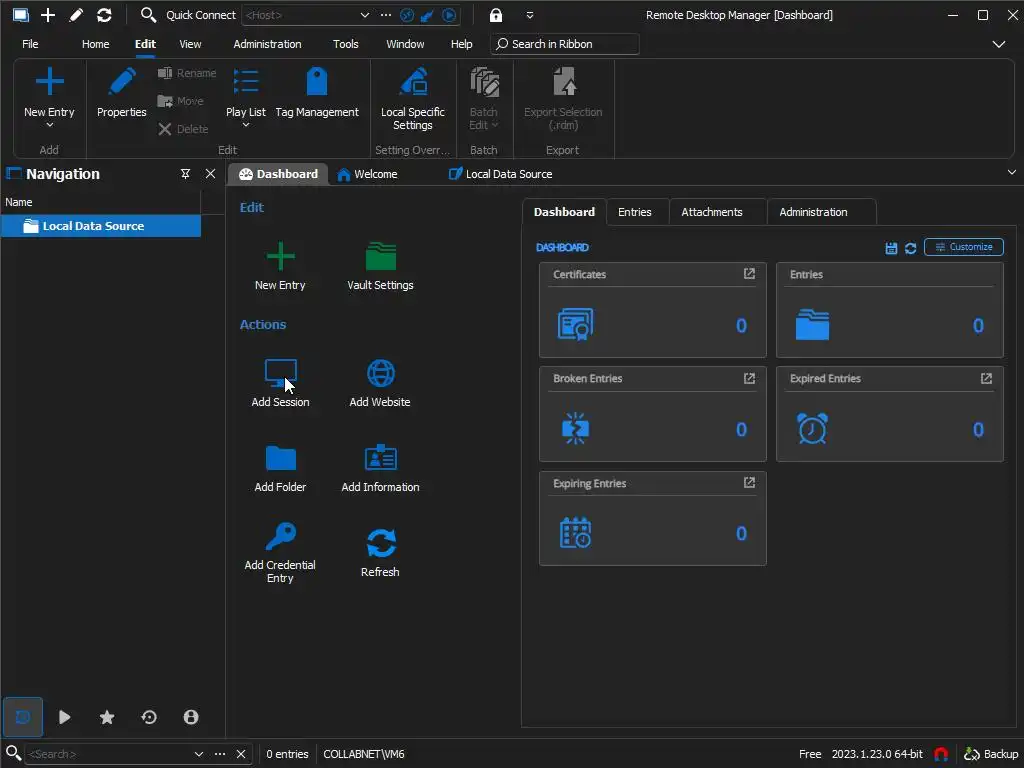Click Name column header in Navigation
The image size is (1024, 768).
101,202
